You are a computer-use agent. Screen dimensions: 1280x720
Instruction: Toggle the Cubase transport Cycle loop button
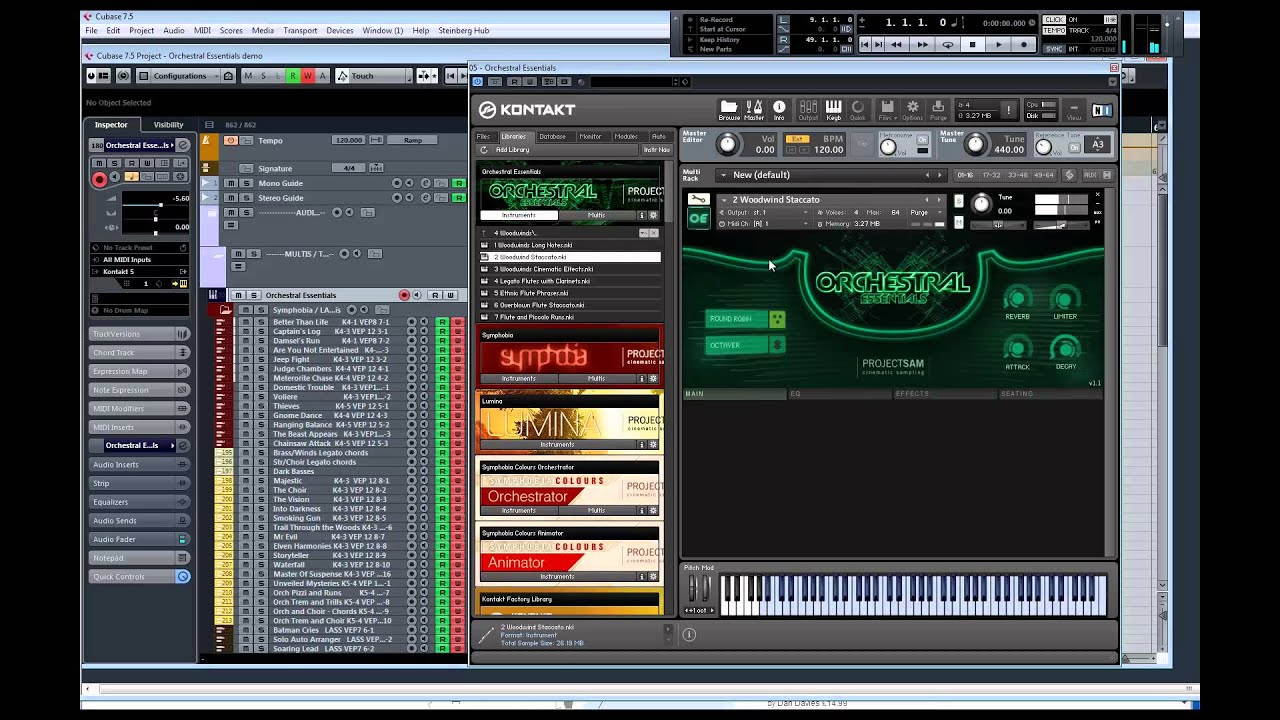tap(947, 44)
